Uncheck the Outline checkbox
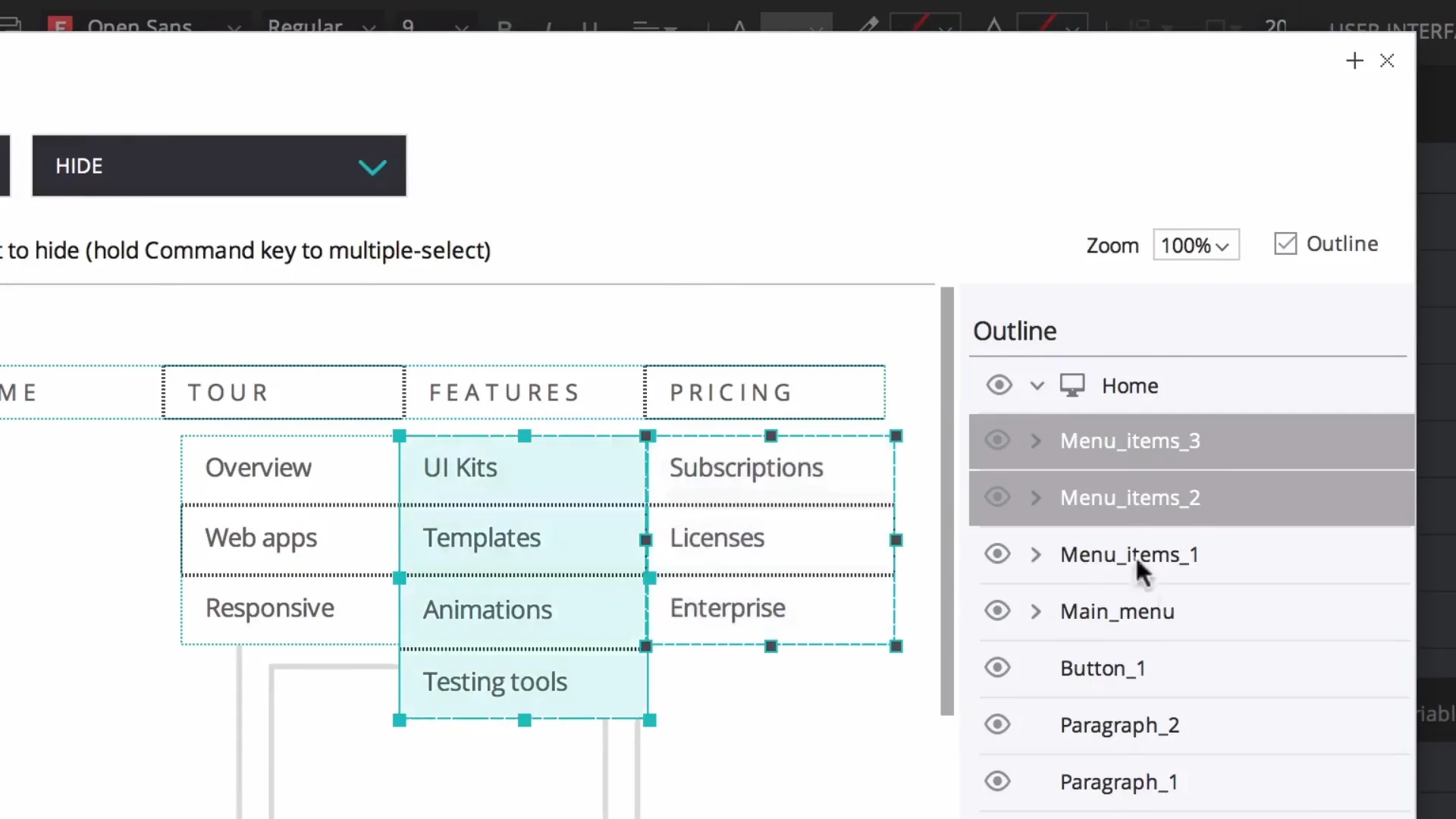The width and height of the screenshot is (1456, 819). (1285, 243)
